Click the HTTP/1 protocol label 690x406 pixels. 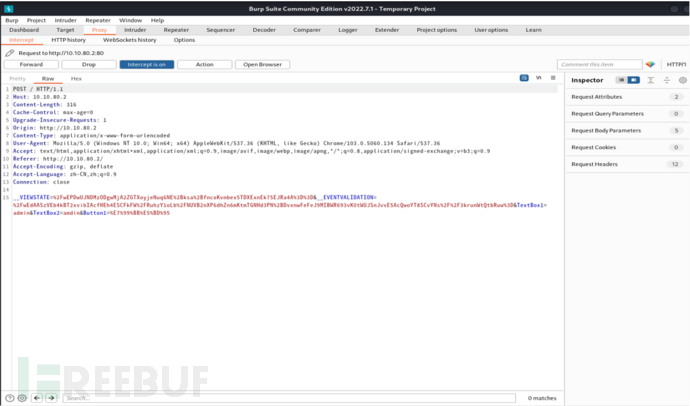click(x=676, y=65)
